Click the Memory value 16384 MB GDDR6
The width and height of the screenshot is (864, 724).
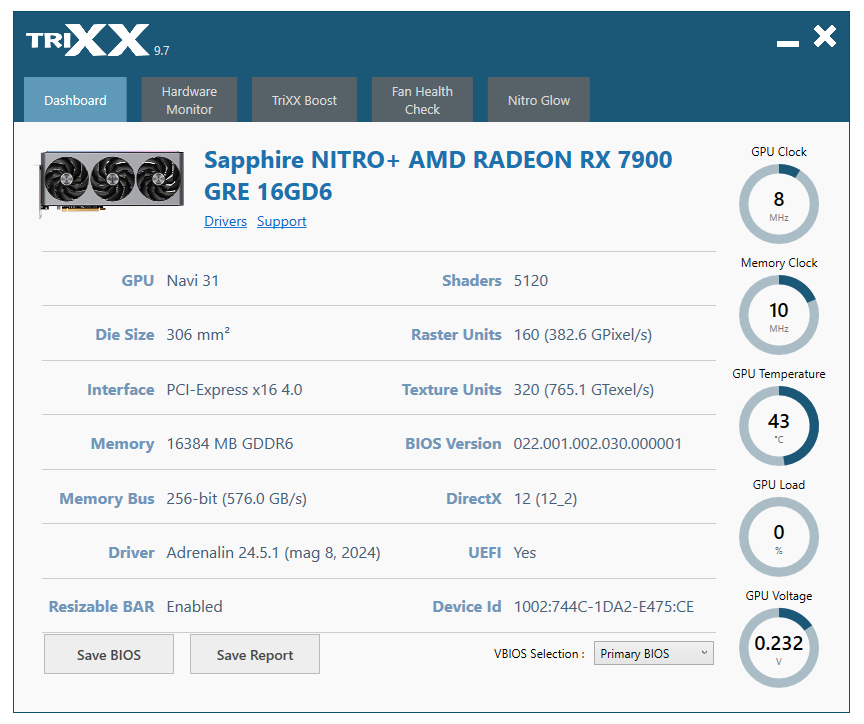pos(230,444)
